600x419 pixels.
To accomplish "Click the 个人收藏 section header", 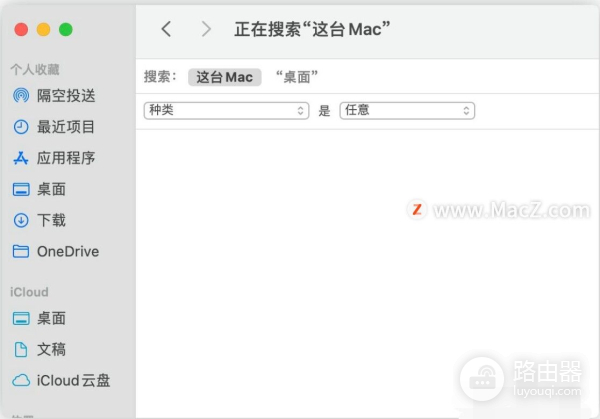I will pos(35,70).
